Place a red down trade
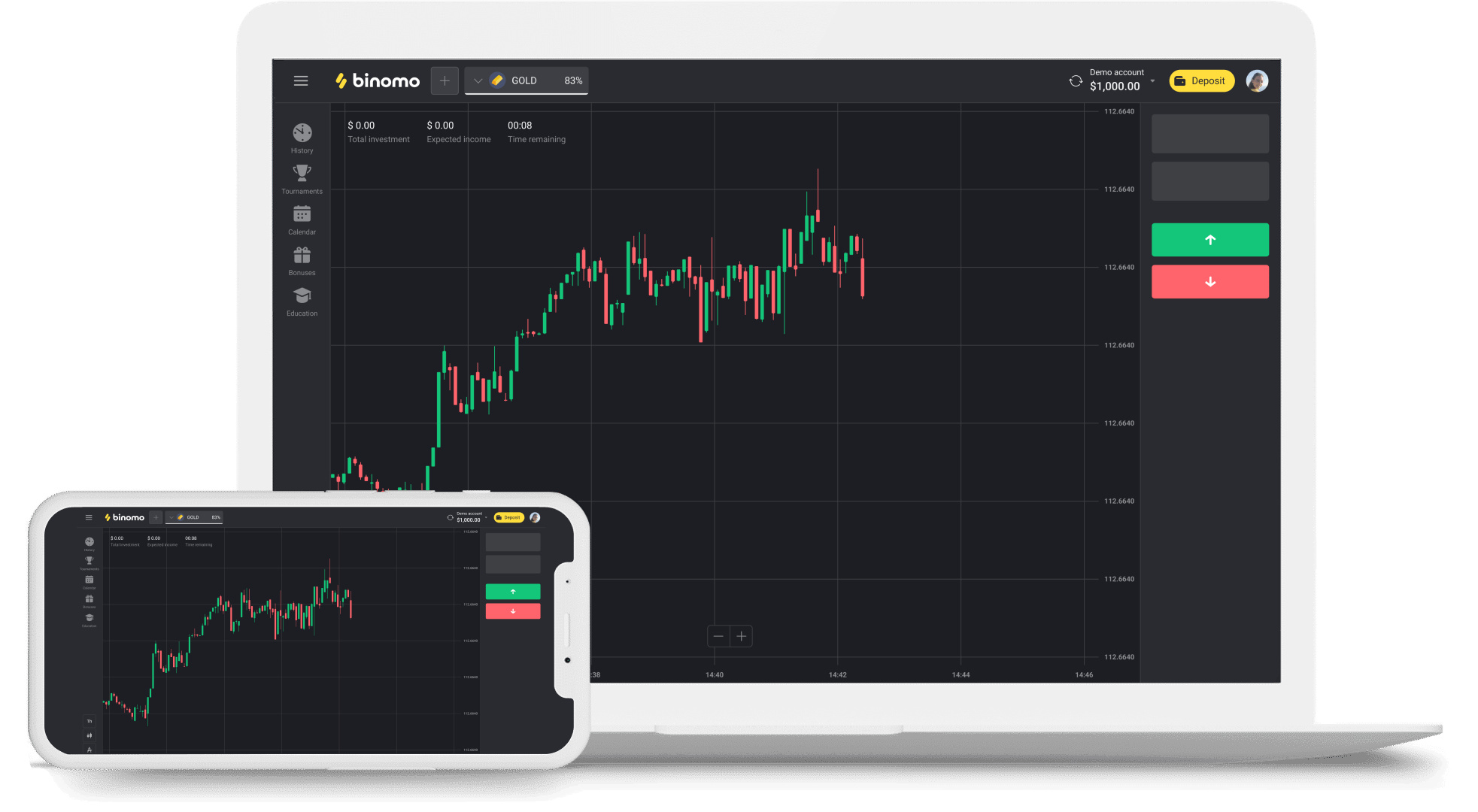The height and width of the screenshot is (812, 1478). [x=1209, y=282]
